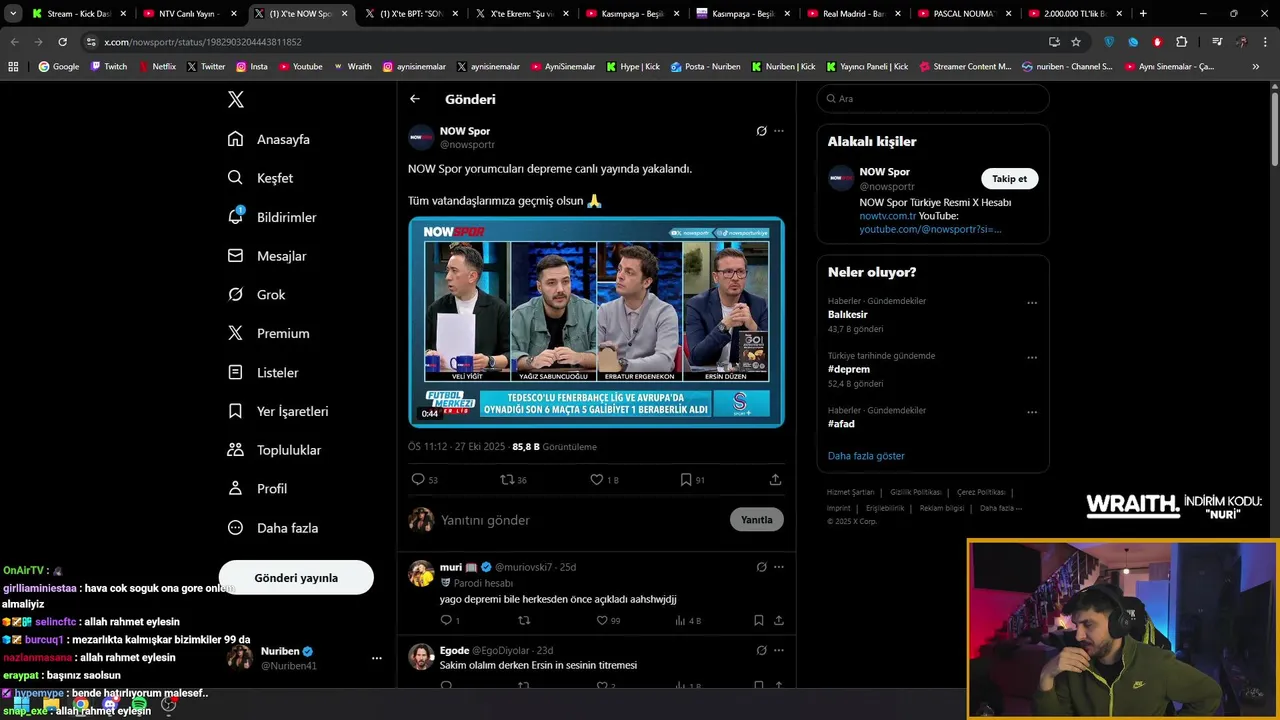
Task: Bookmark muri's reply
Action: [758, 621]
